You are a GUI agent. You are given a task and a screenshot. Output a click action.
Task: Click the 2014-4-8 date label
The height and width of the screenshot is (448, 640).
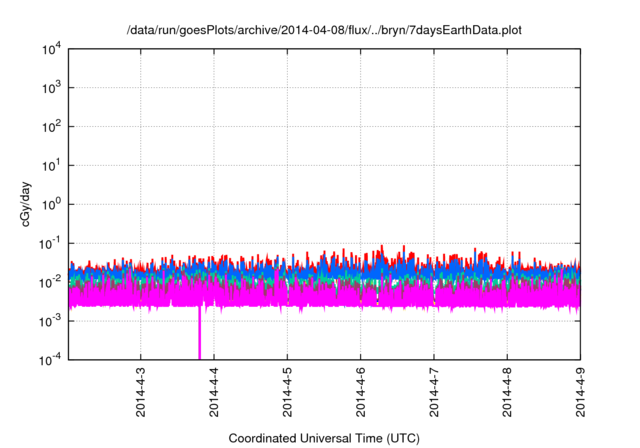click(x=507, y=392)
